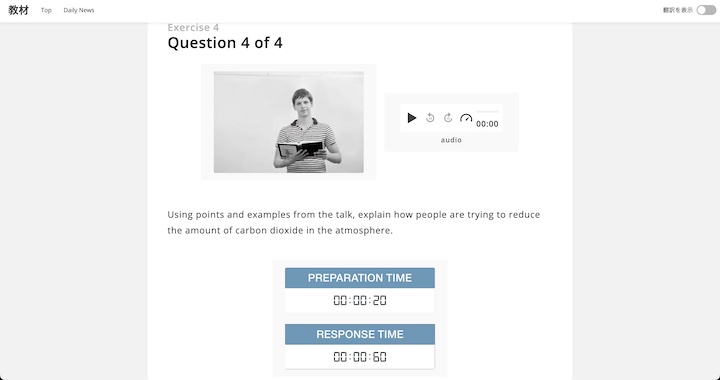This screenshot has height=380, width=720.
Task: Toggle the 翻訳を表示 switch
Action: [x=706, y=10]
